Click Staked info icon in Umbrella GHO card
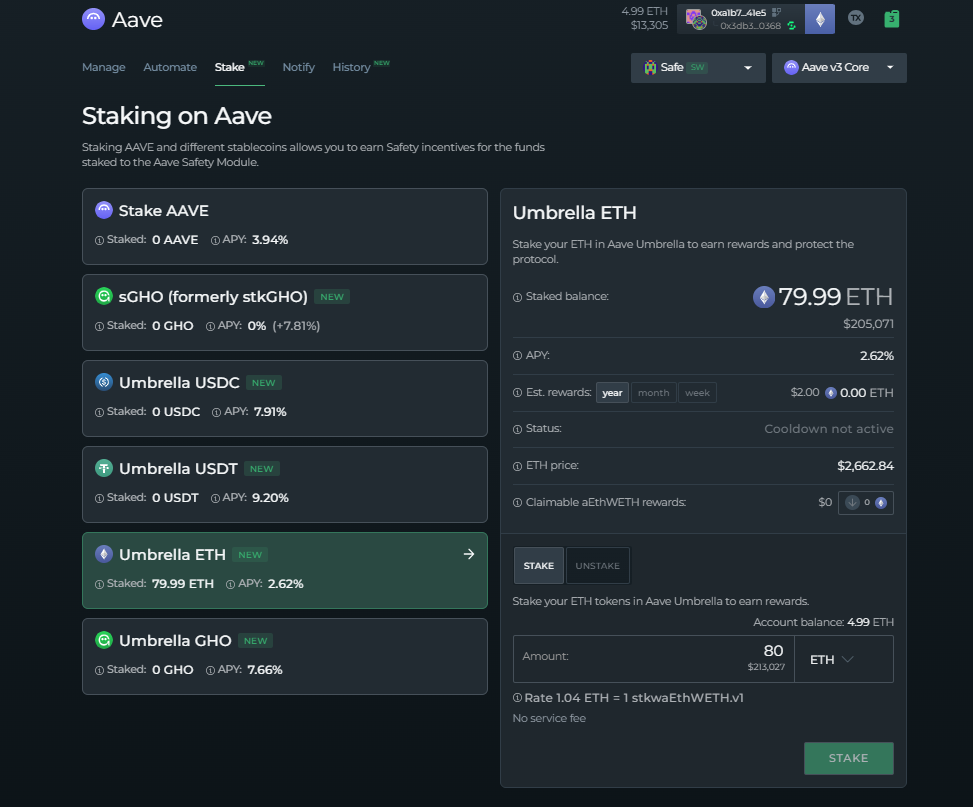This screenshot has width=973, height=807. [x=99, y=670]
